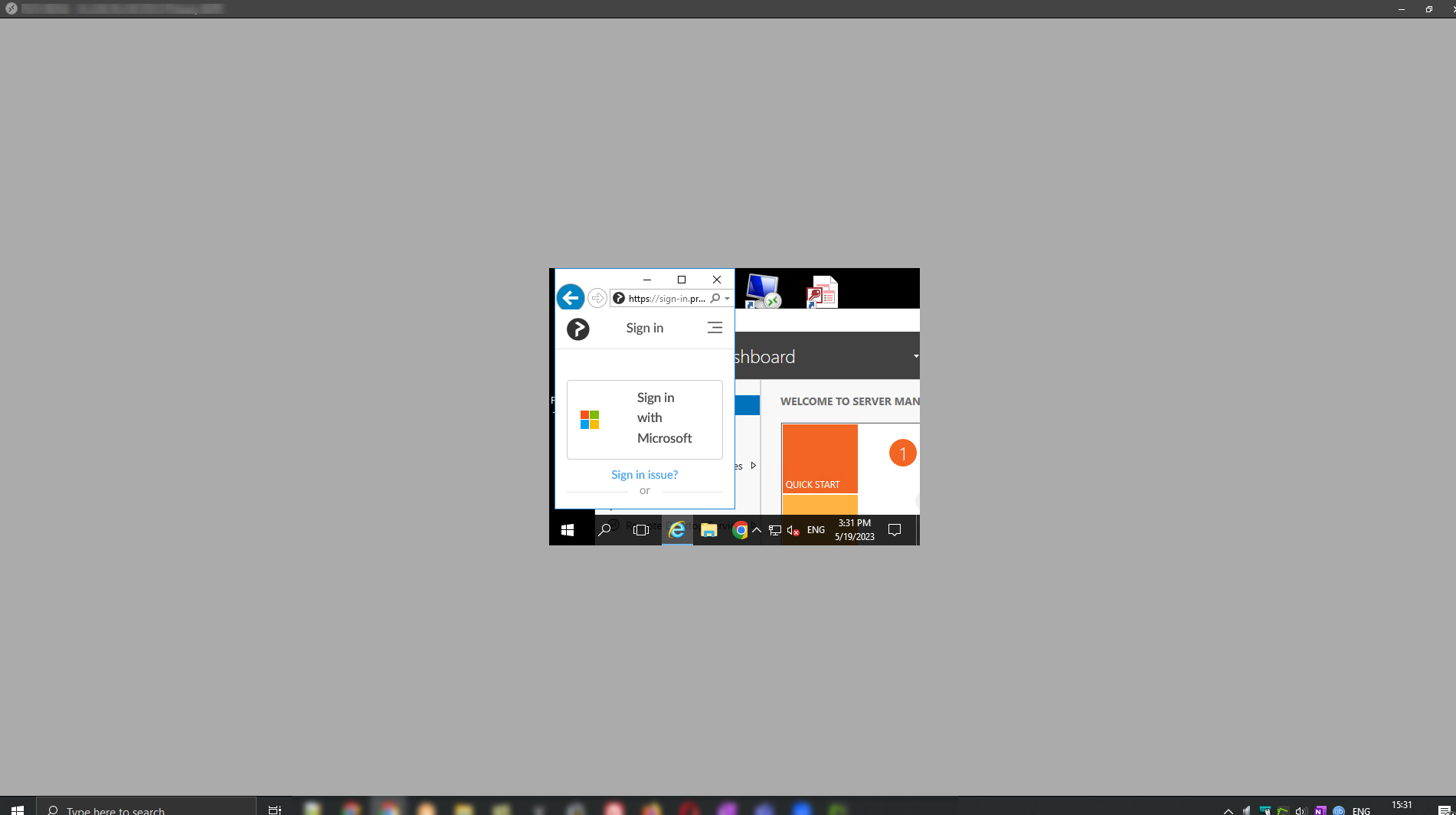Screen dimensions: 1456x815
Task: Open remote Action Center notifications icon
Action: click(894, 530)
